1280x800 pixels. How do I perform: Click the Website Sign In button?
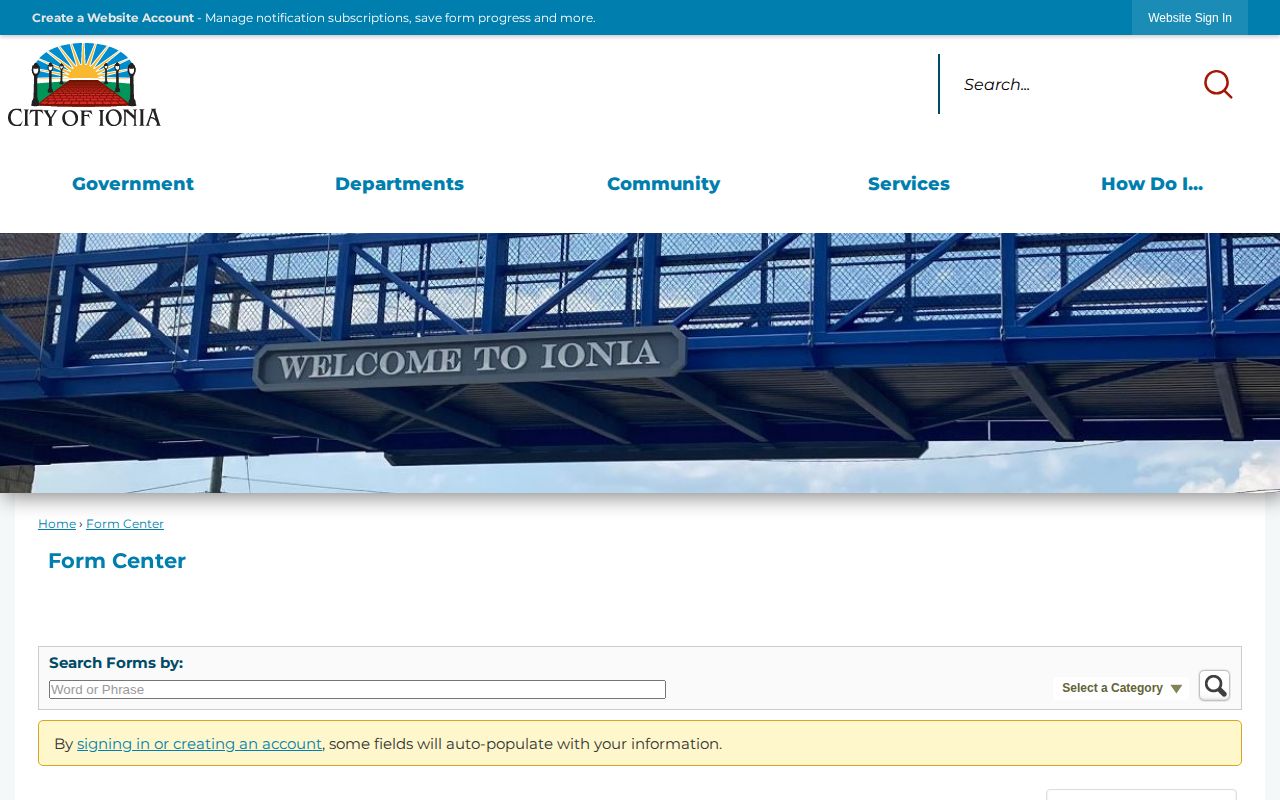(x=1190, y=18)
